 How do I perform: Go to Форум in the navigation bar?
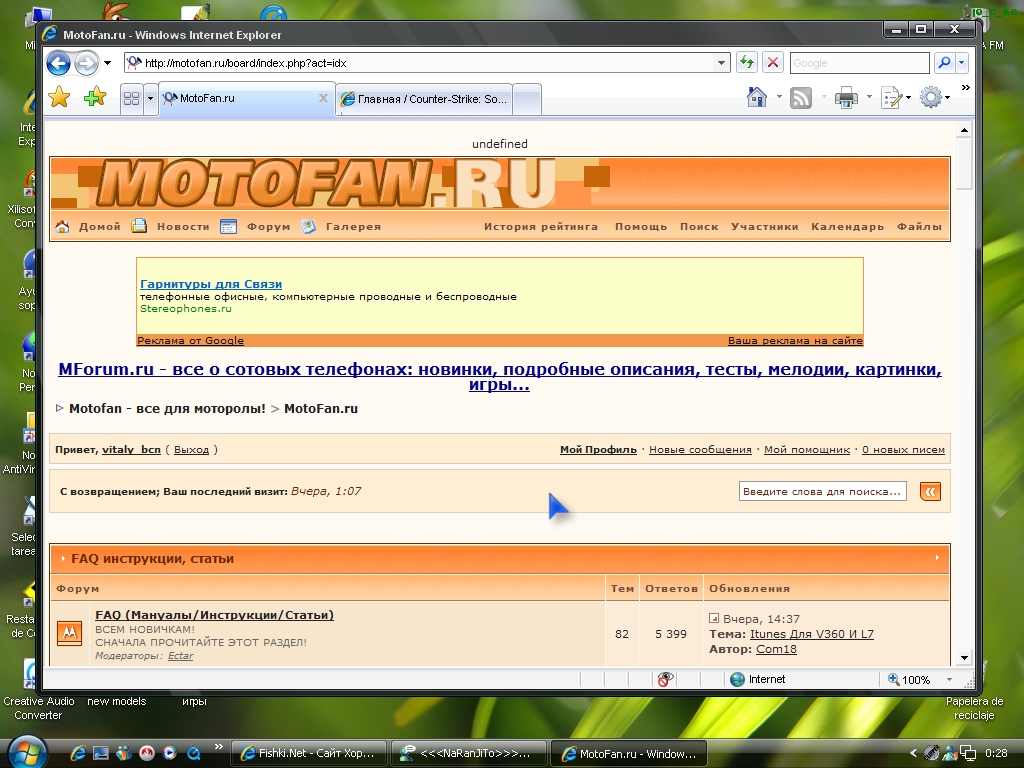pyautogui.click(x=268, y=227)
